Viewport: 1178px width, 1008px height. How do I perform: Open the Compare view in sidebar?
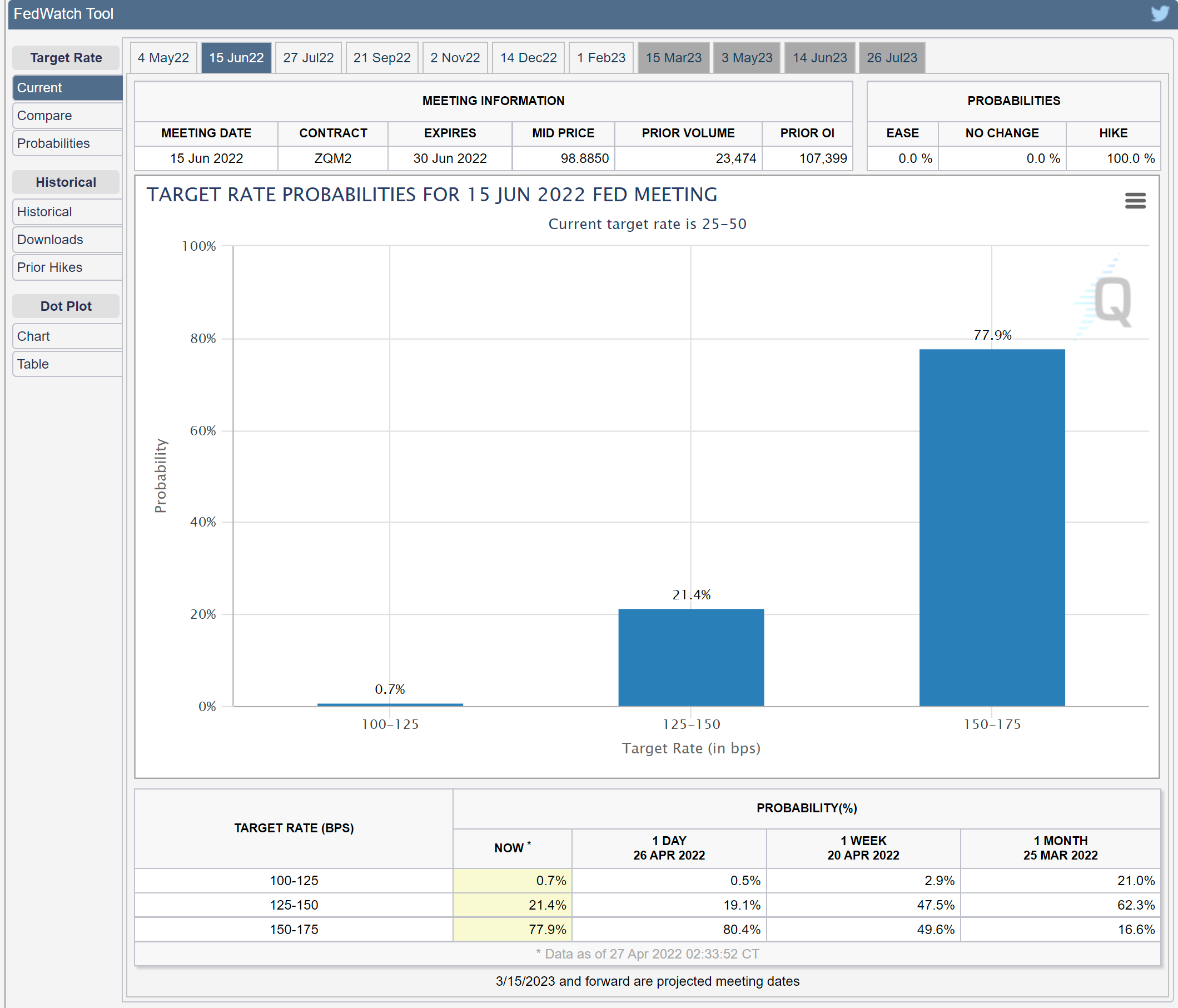tap(67, 116)
